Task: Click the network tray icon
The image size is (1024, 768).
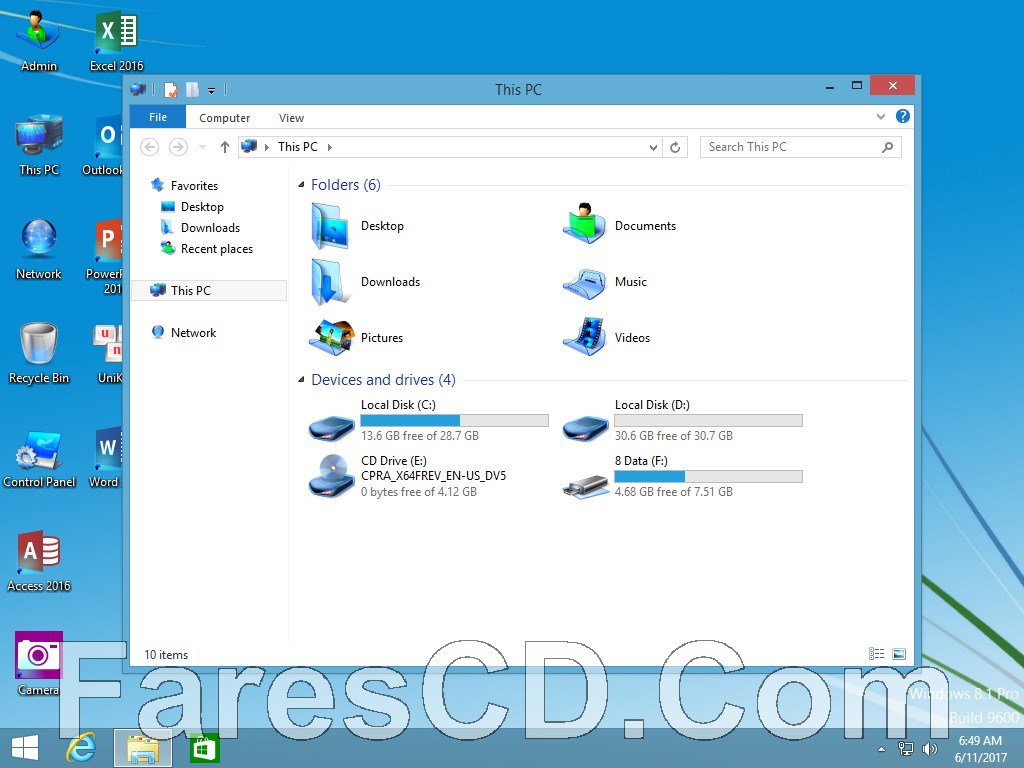Action: click(905, 749)
